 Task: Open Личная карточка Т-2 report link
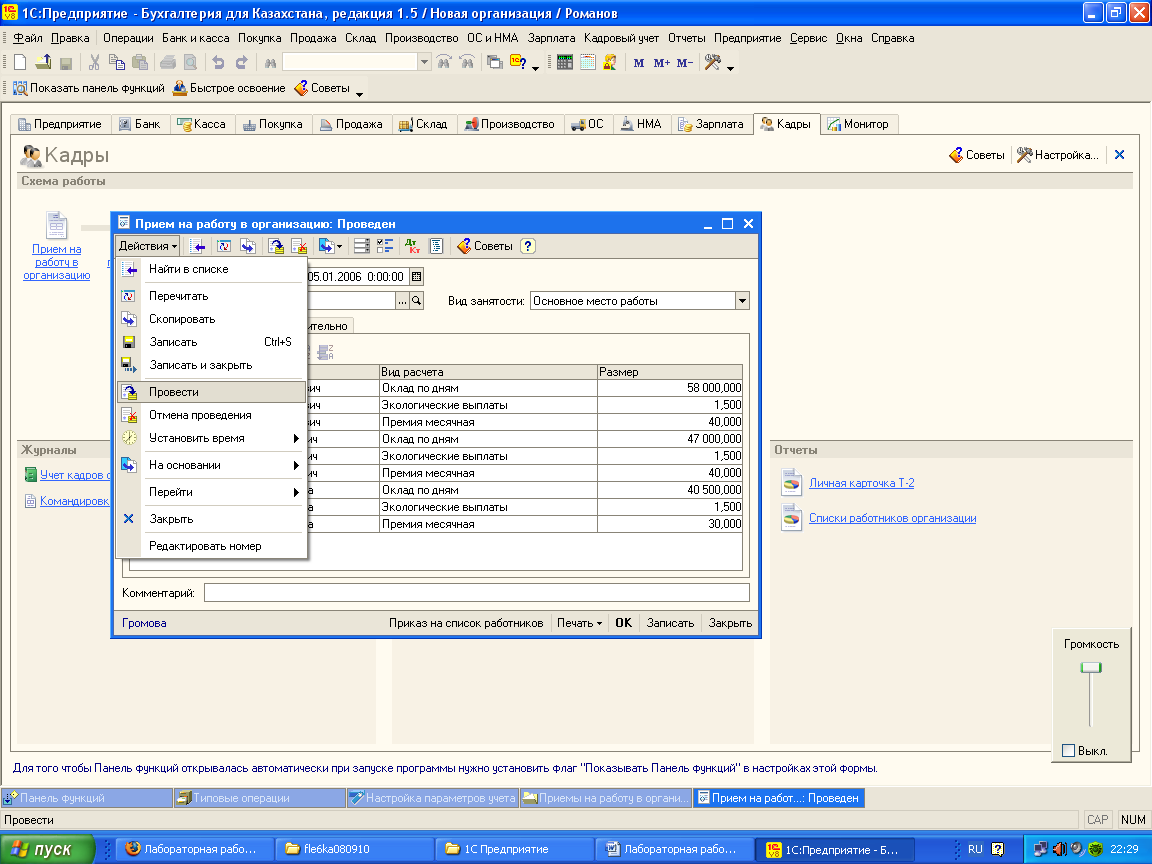click(x=861, y=483)
